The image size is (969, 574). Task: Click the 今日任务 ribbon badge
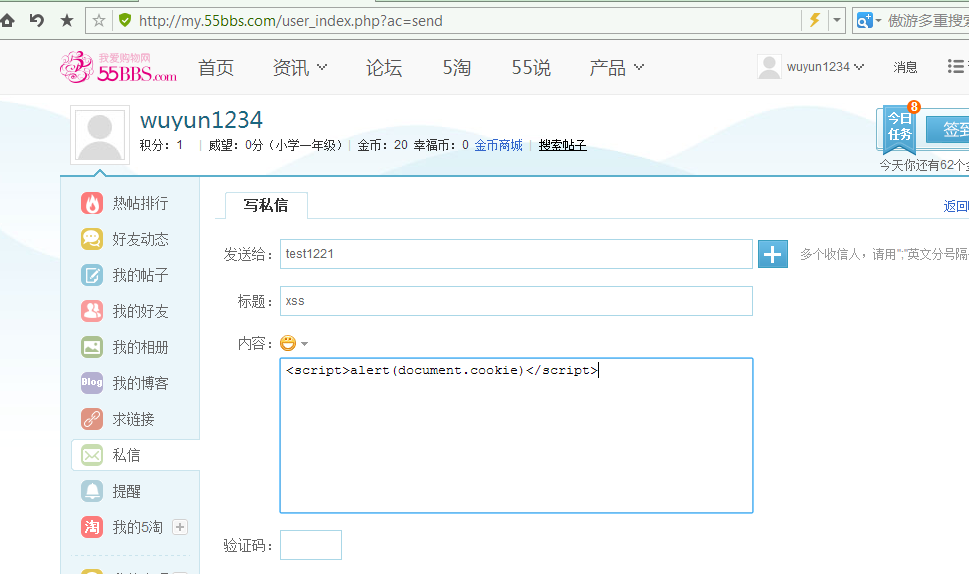click(899, 127)
